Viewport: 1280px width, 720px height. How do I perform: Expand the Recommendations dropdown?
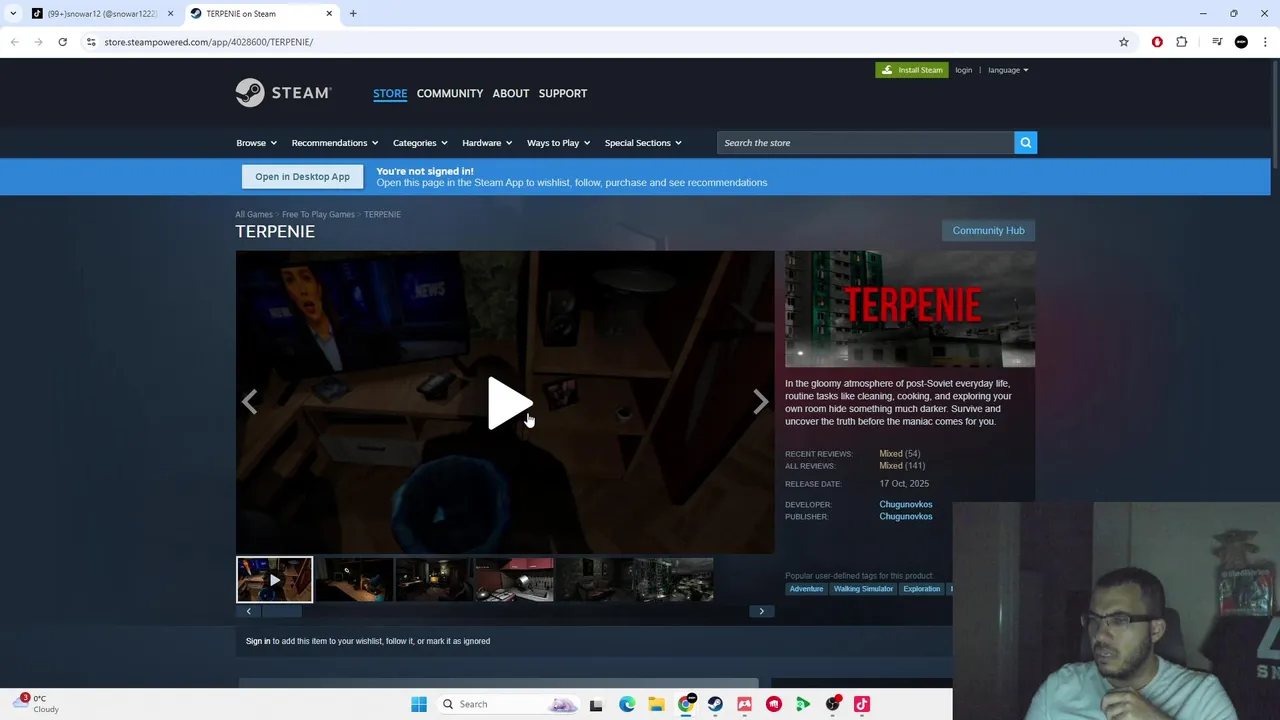pos(335,143)
